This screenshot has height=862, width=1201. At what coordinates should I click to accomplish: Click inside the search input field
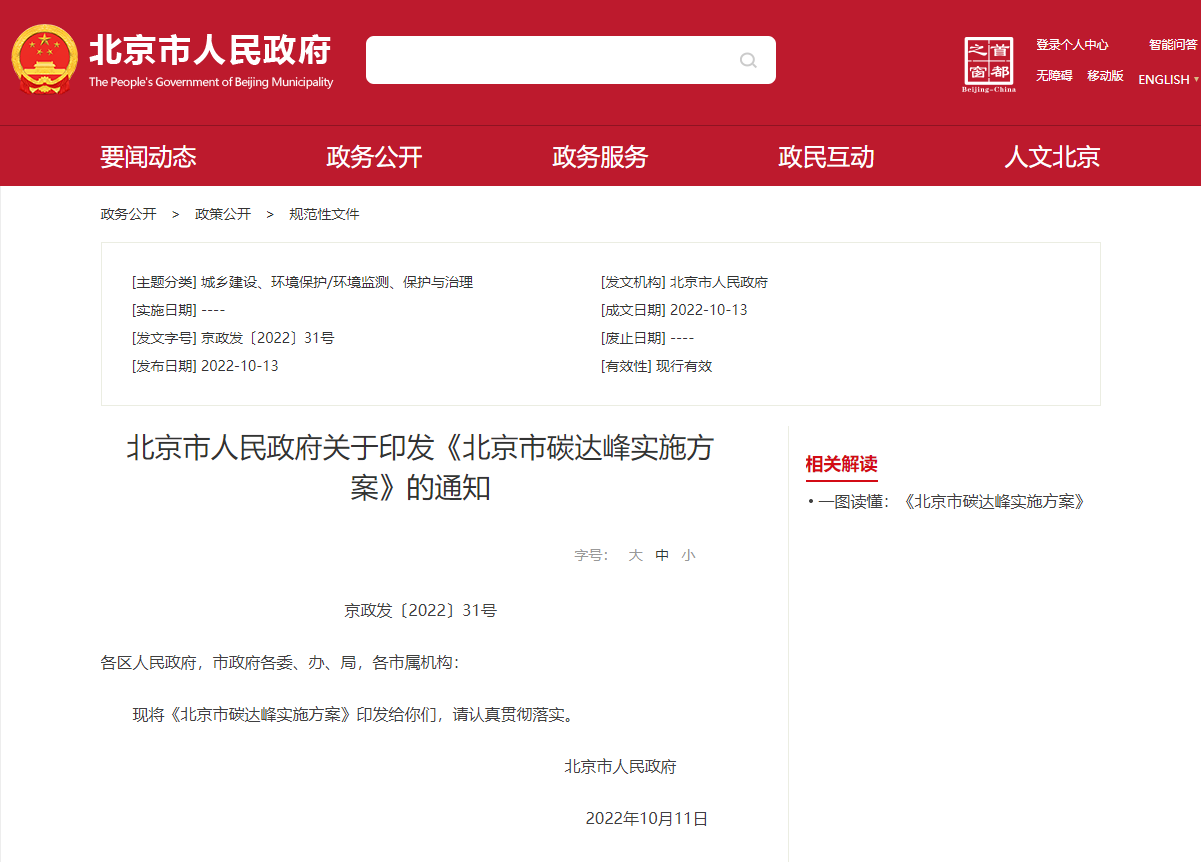click(x=550, y=60)
